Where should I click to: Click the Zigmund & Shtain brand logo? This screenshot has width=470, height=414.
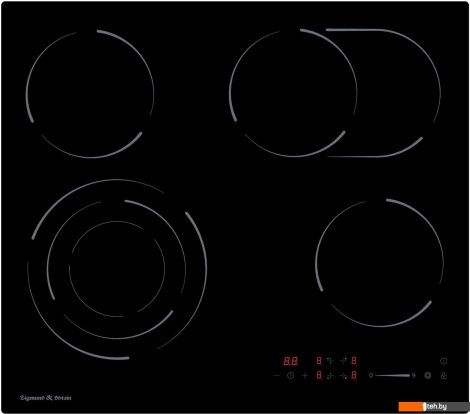[x=46, y=398]
